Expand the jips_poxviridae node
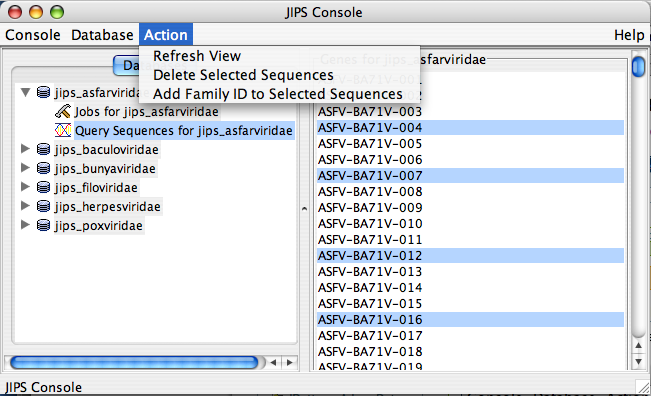 [25, 225]
